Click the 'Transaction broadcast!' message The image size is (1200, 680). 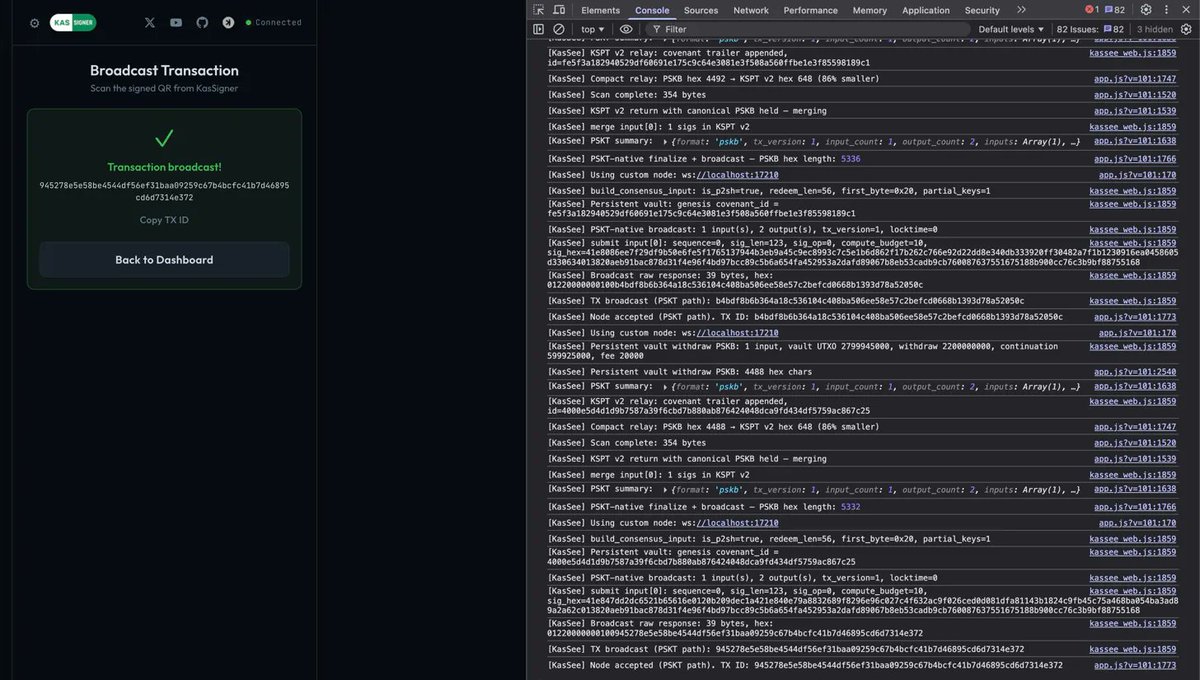[164, 167]
